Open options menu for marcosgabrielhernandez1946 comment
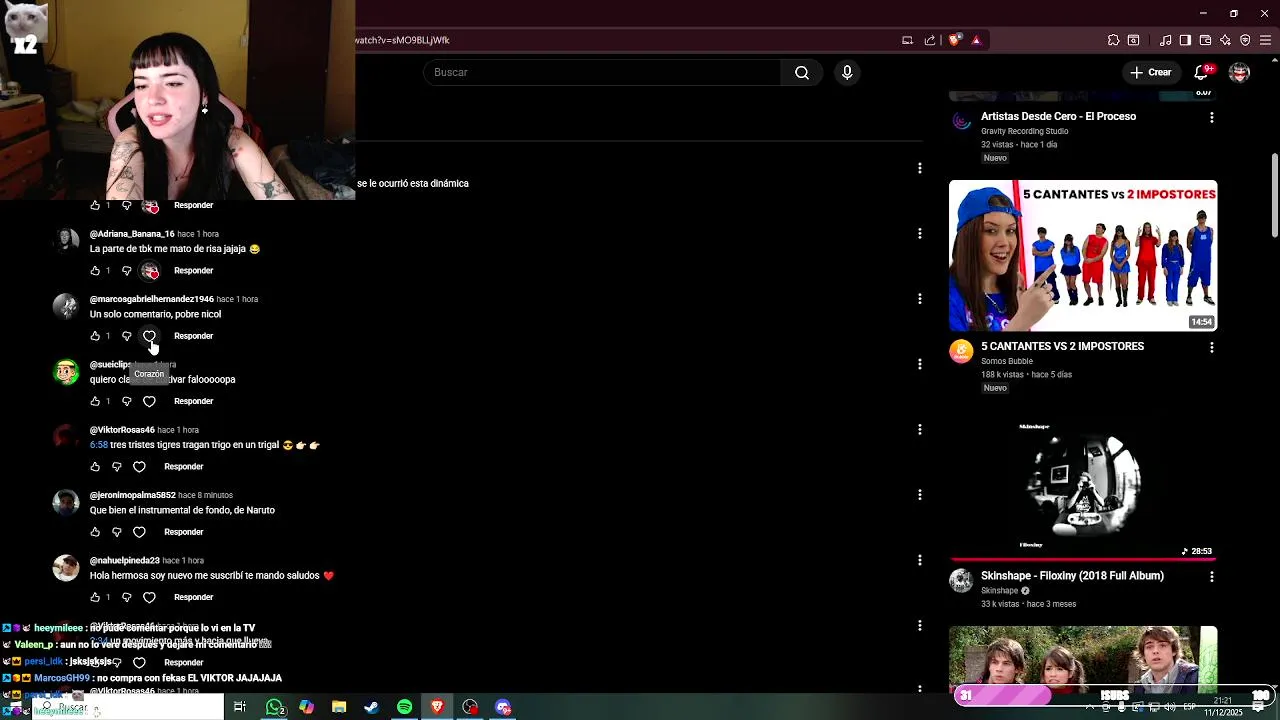The width and height of the screenshot is (1280, 720). point(919,298)
